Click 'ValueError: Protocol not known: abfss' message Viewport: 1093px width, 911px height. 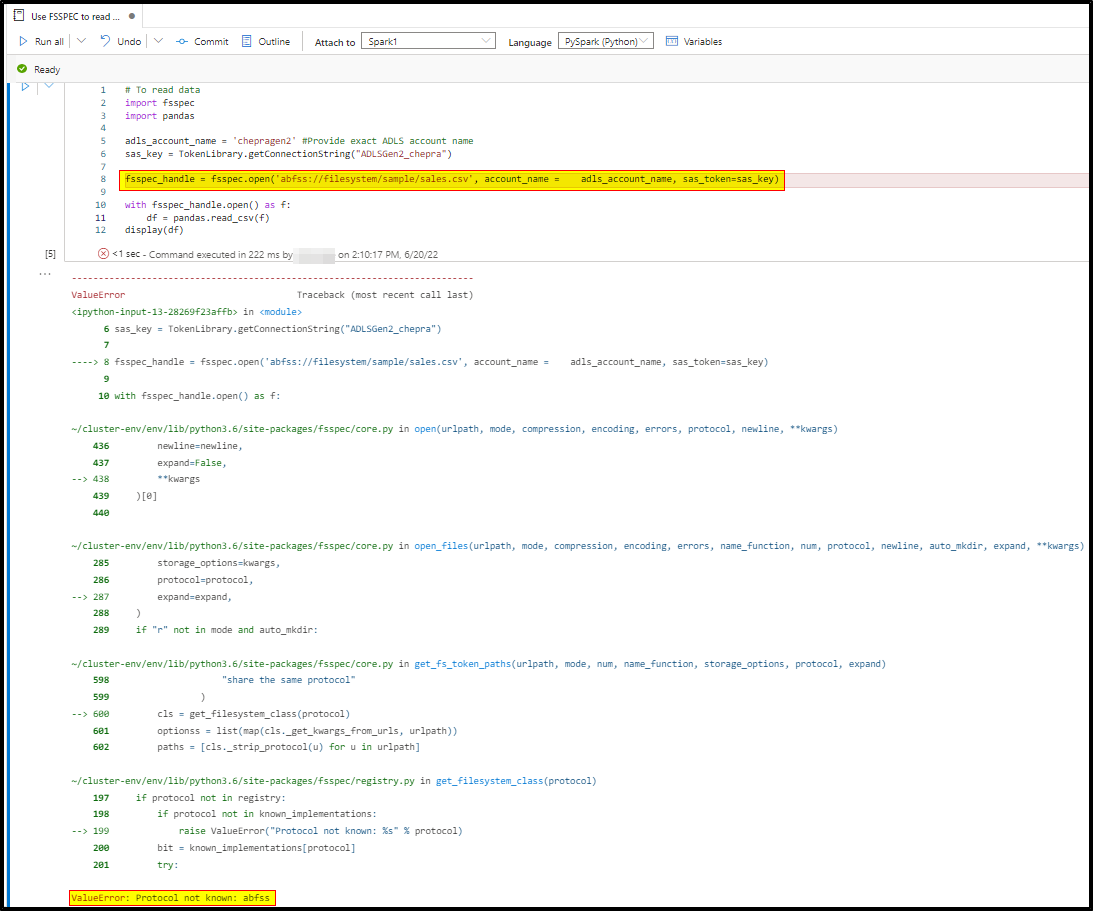(x=172, y=898)
